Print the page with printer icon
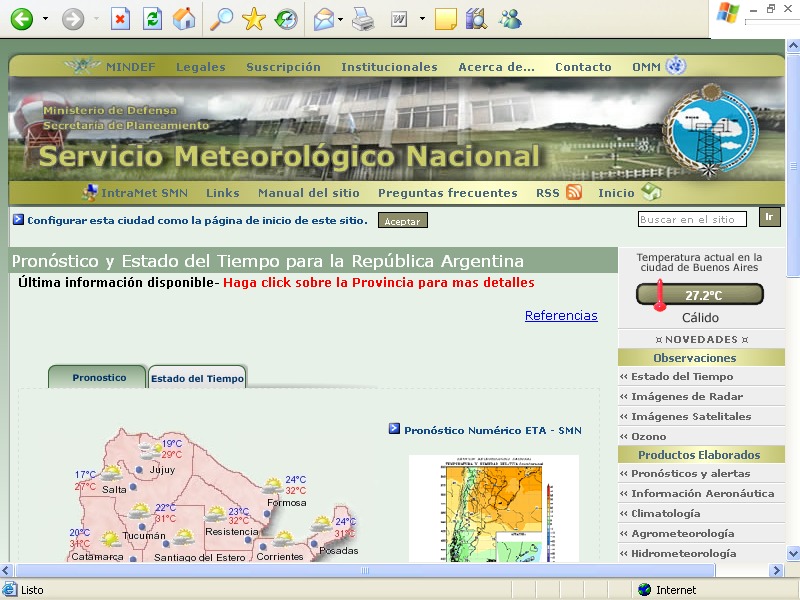The image size is (800, 600). [x=363, y=19]
